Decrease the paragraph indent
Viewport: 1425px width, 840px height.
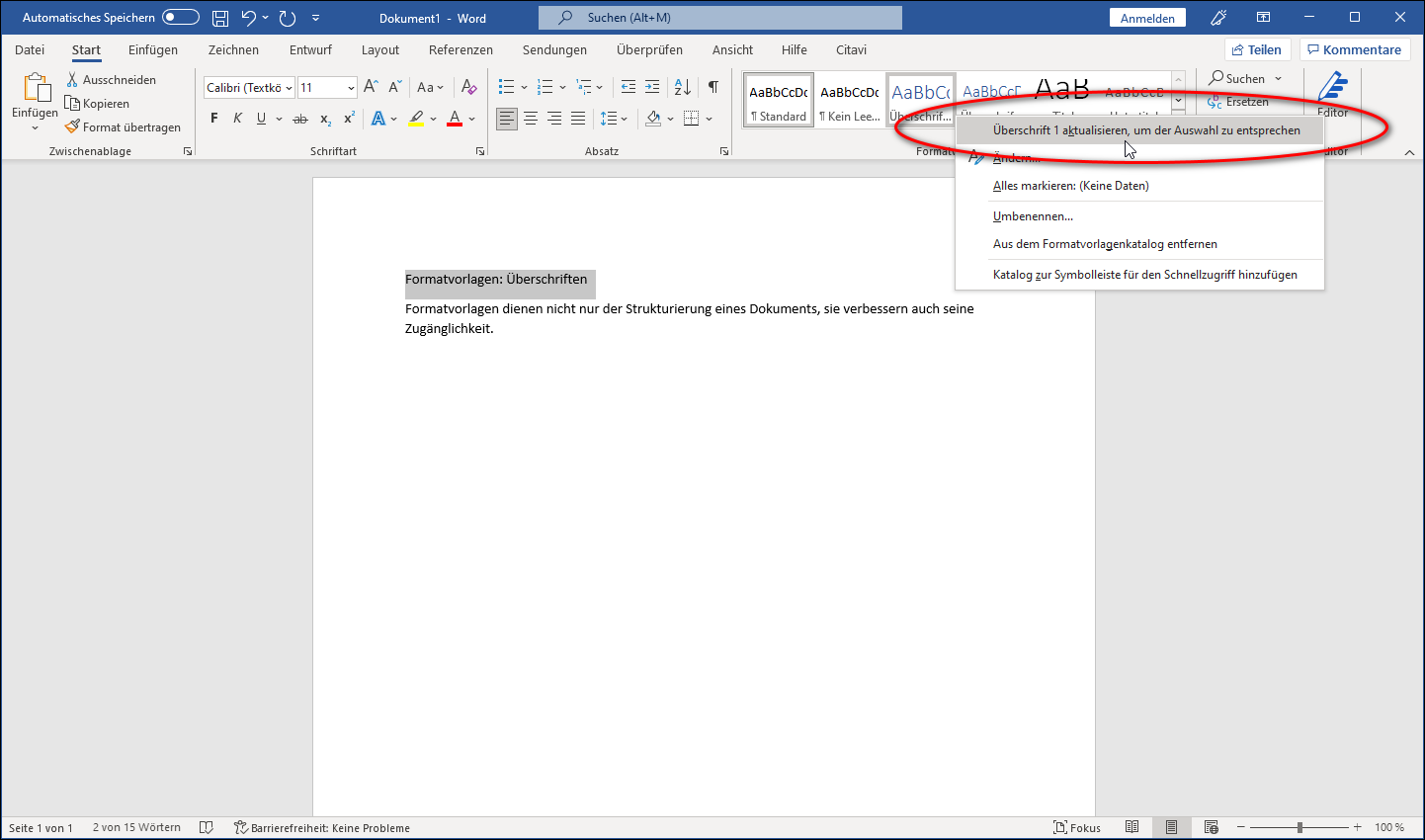pyautogui.click(x=629, y=88)
